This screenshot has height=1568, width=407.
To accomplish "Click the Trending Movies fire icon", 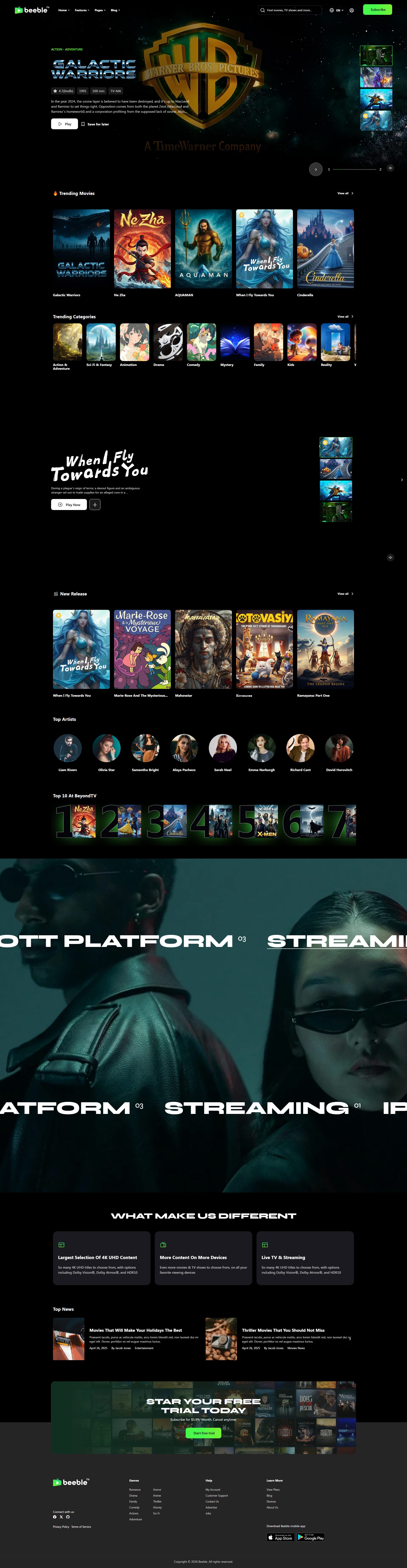I will pos(56,194).
